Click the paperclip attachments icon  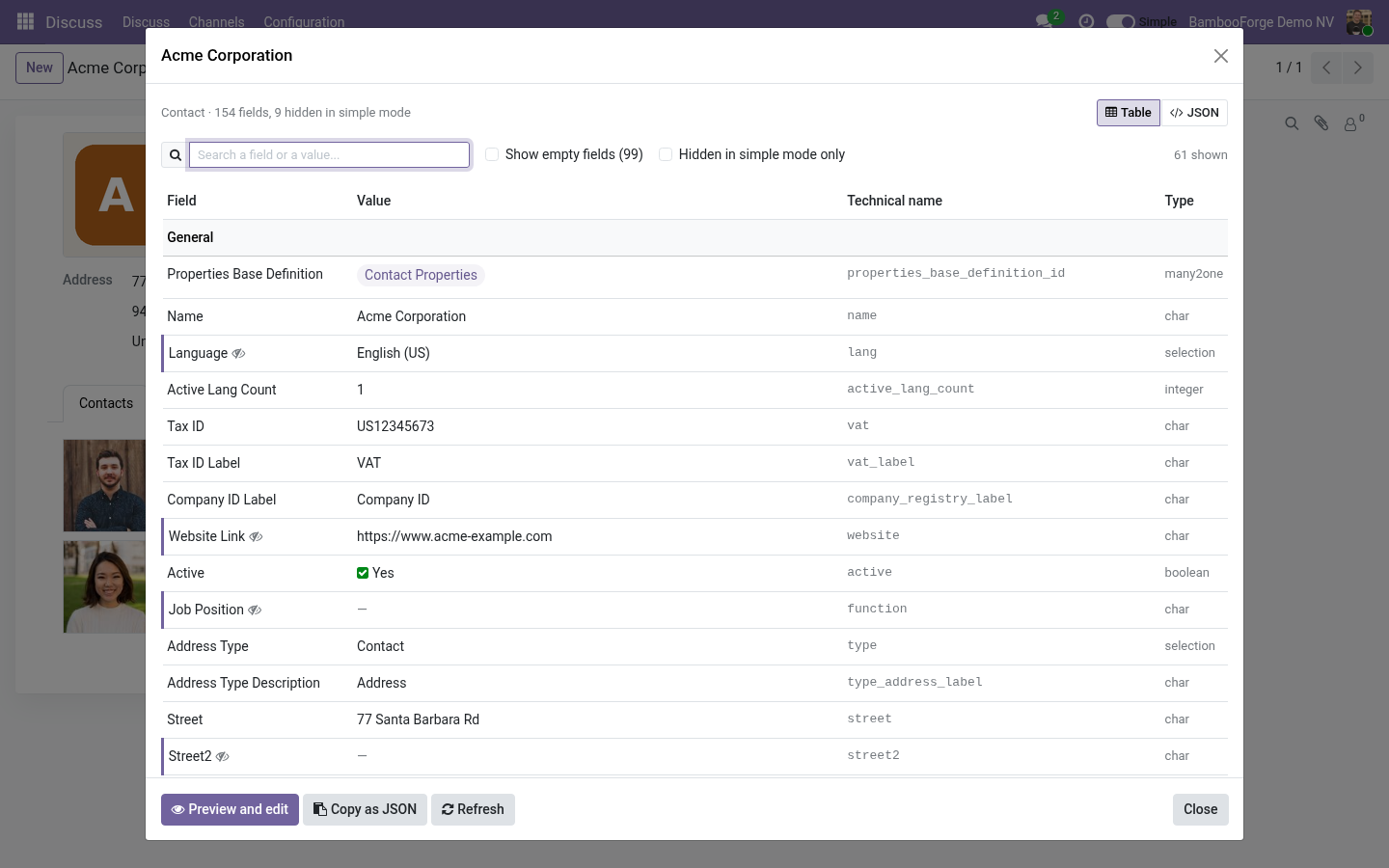pyautogui.click(x=1321, y=123)
